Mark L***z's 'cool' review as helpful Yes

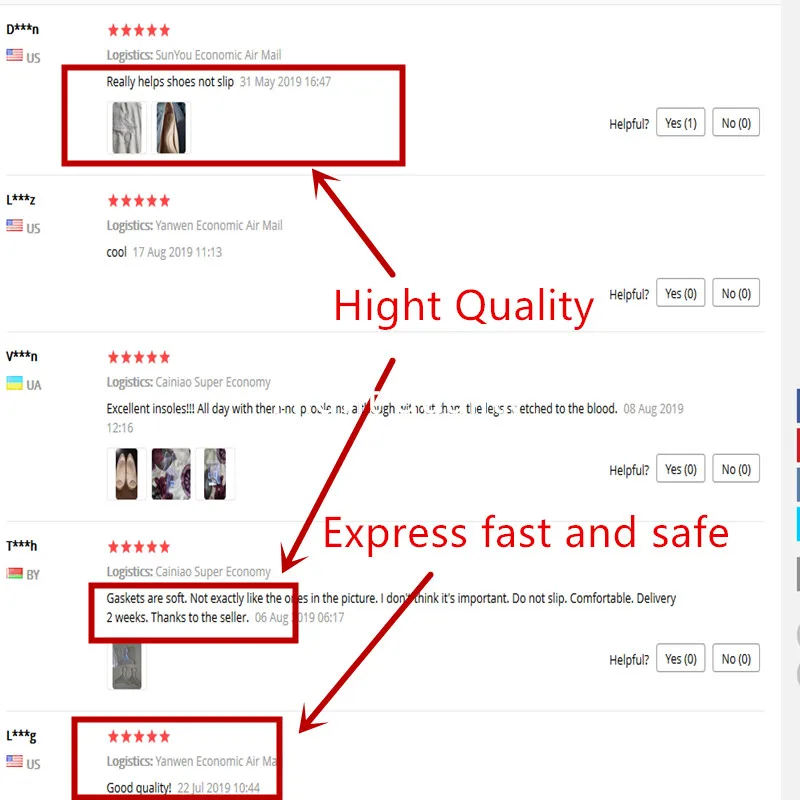pos(680,293)
